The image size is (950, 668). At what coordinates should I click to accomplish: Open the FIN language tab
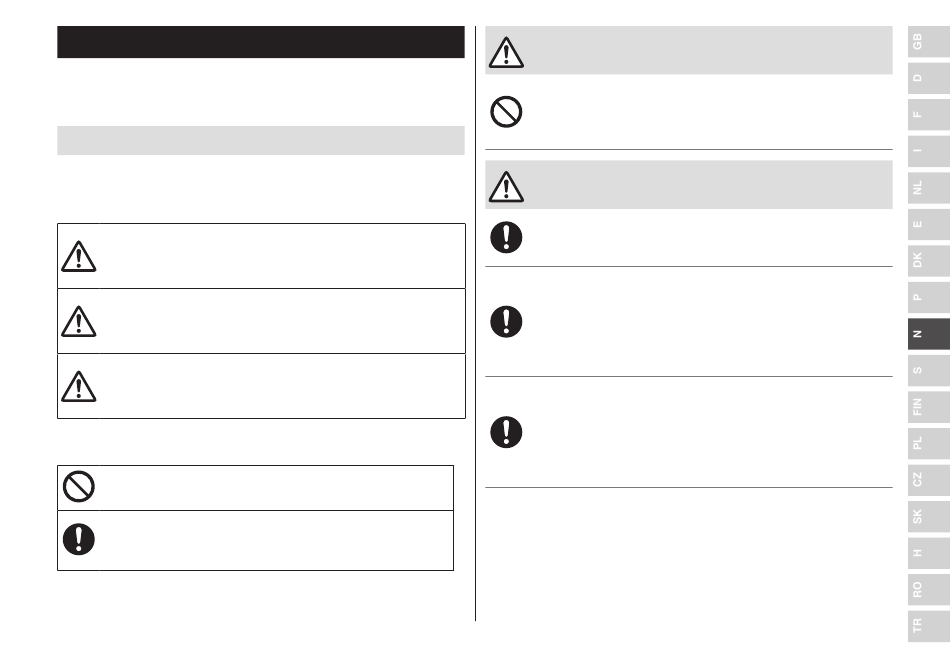click(x=929, y=406)
